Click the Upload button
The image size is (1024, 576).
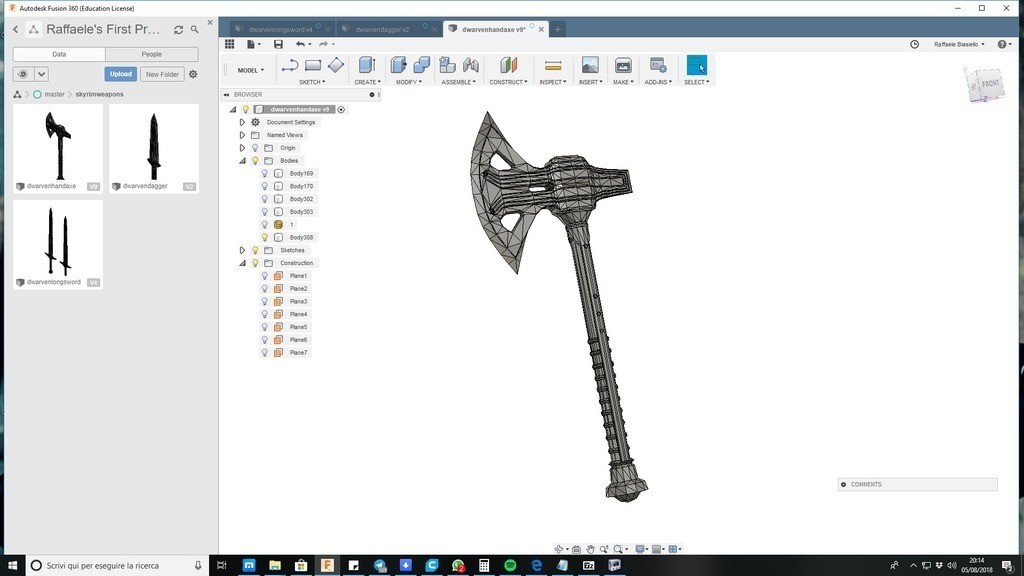click(121, 74)
